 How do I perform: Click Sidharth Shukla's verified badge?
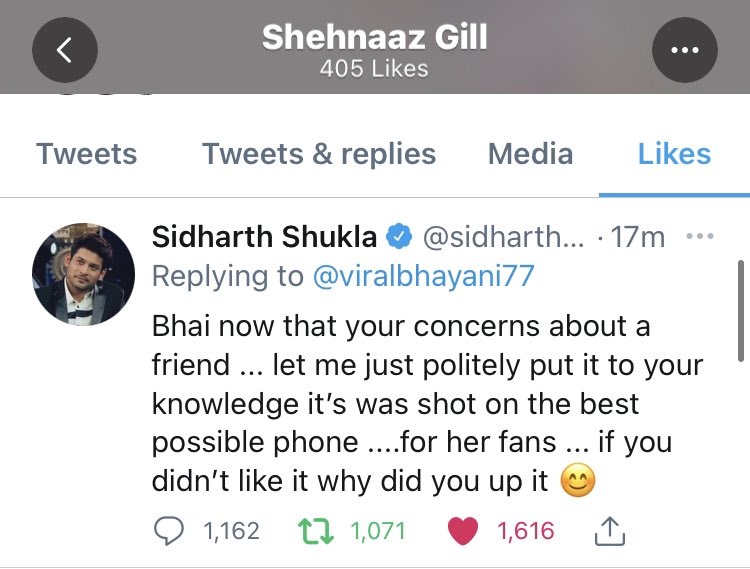[x=399, y=237]
